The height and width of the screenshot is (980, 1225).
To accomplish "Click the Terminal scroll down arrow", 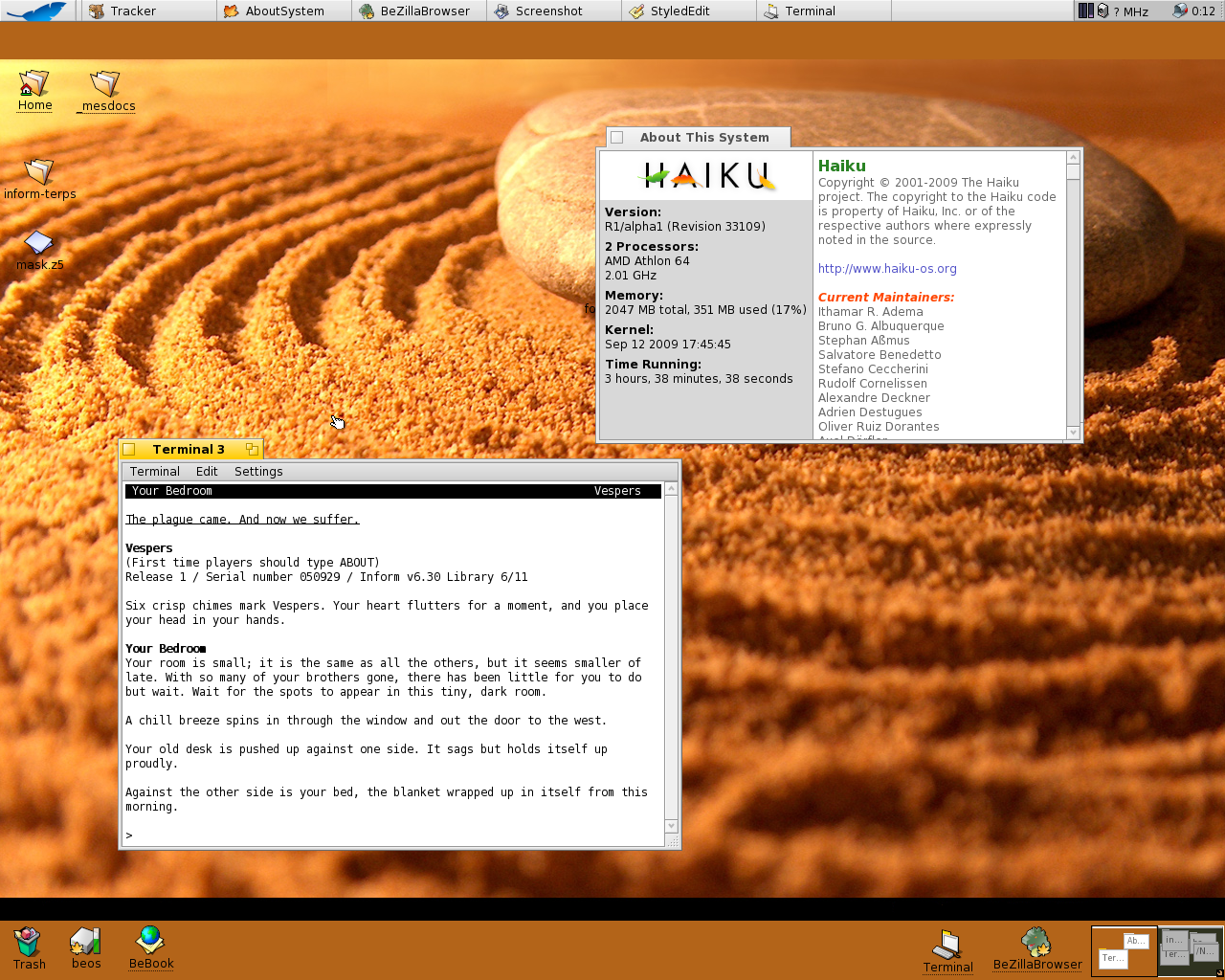I will click(x=672, y=826).
